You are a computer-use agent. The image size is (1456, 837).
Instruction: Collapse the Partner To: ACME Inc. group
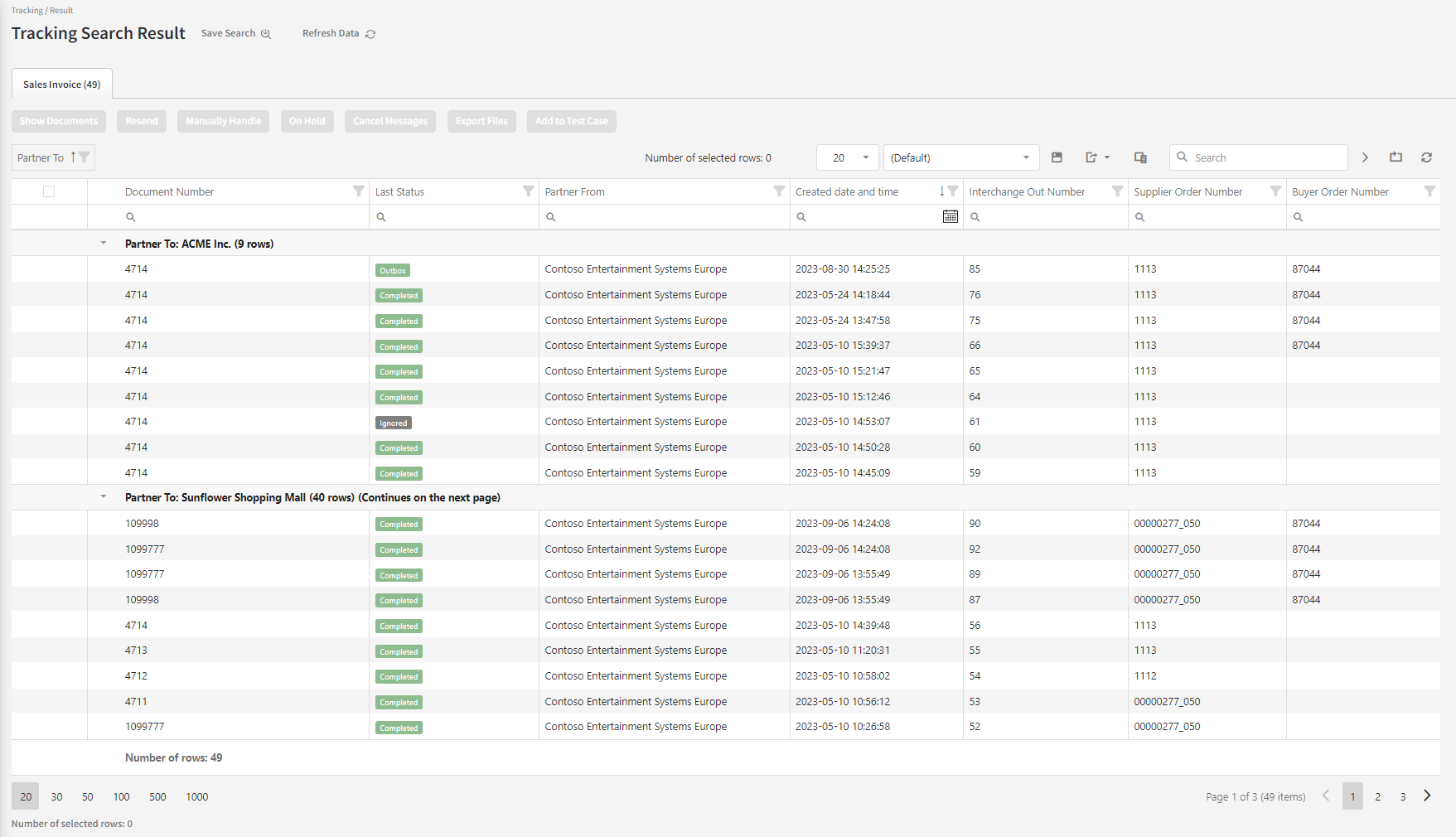click(104, 244)
